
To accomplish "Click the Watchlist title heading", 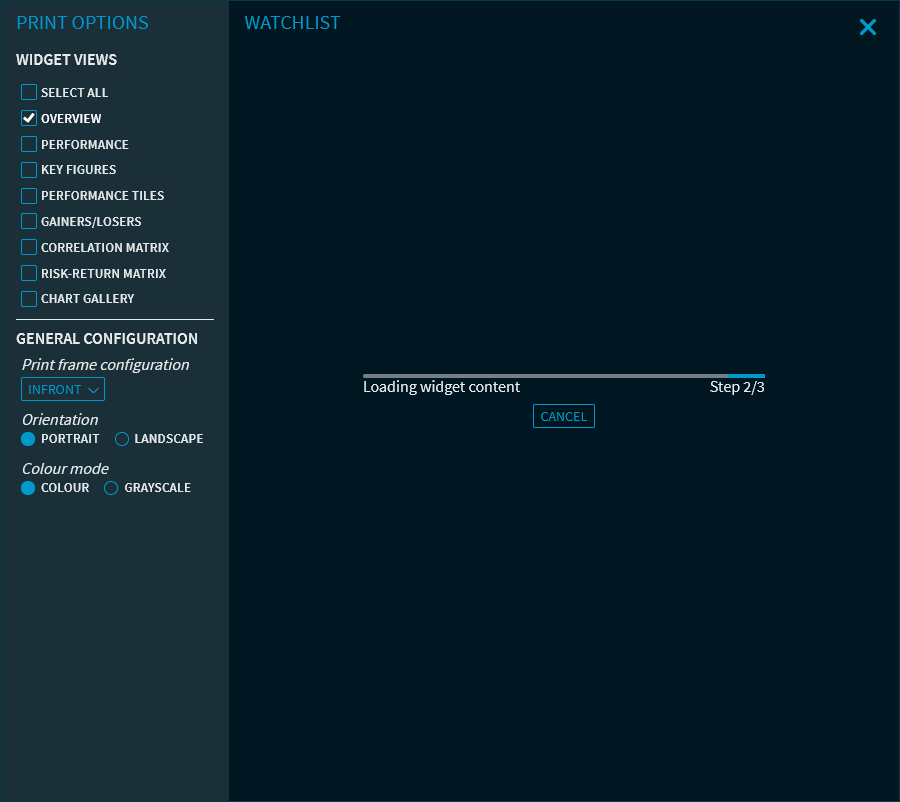I will 292,23.
